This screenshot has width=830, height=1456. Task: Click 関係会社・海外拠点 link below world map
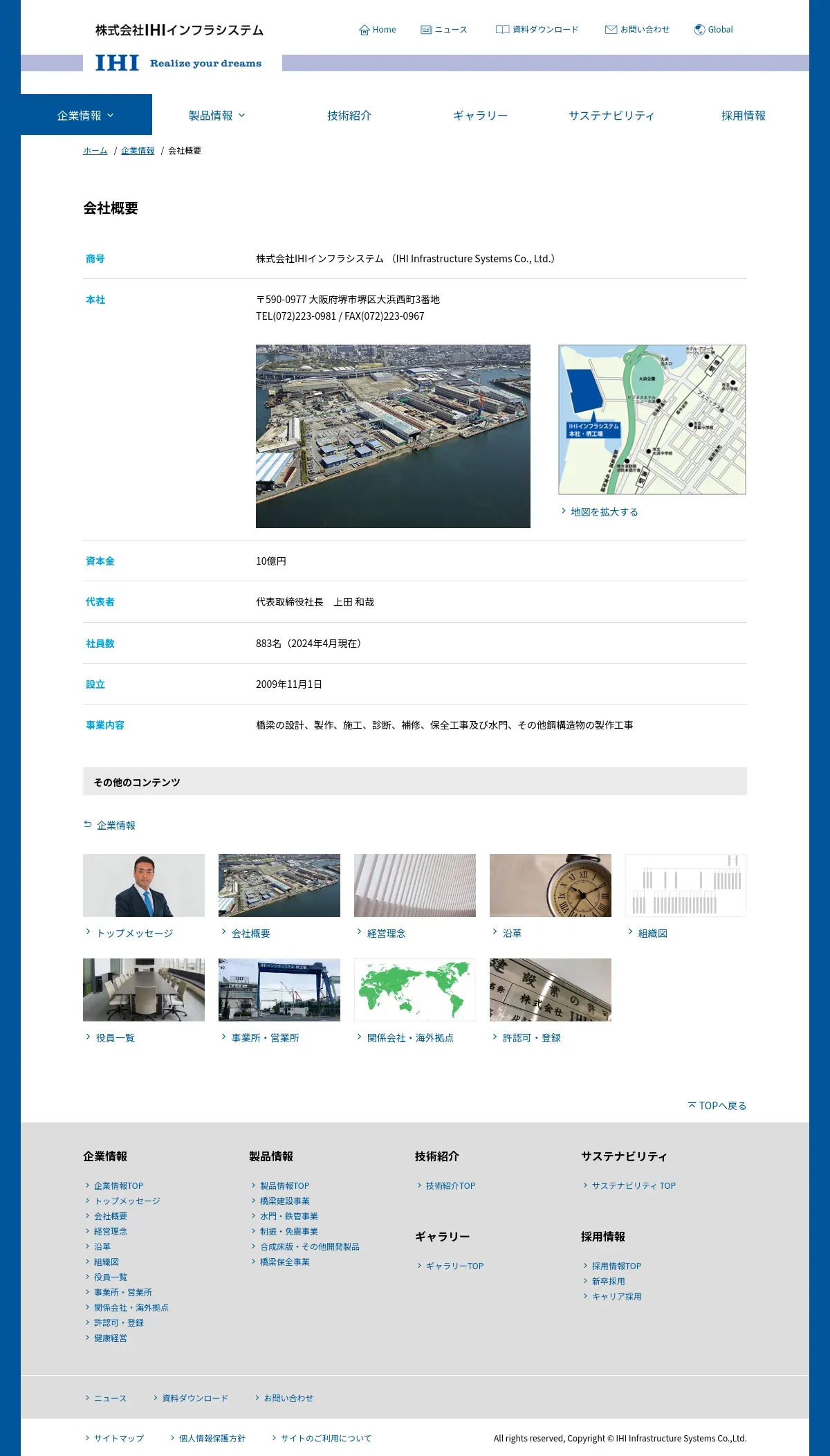pyautogui.click(x=410, y=1037)
